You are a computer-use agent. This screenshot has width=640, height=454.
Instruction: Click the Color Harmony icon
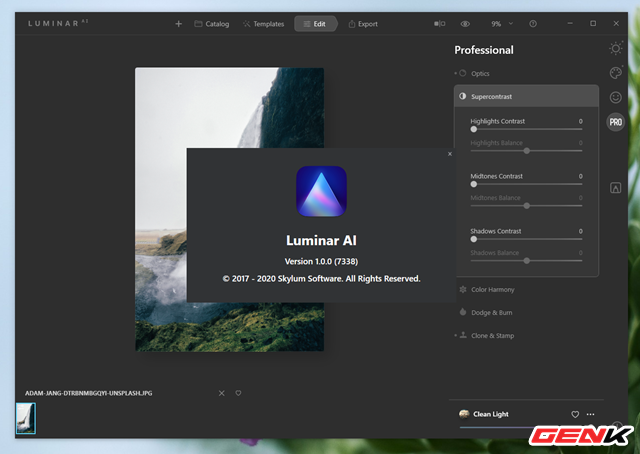(x=463, y=289)
